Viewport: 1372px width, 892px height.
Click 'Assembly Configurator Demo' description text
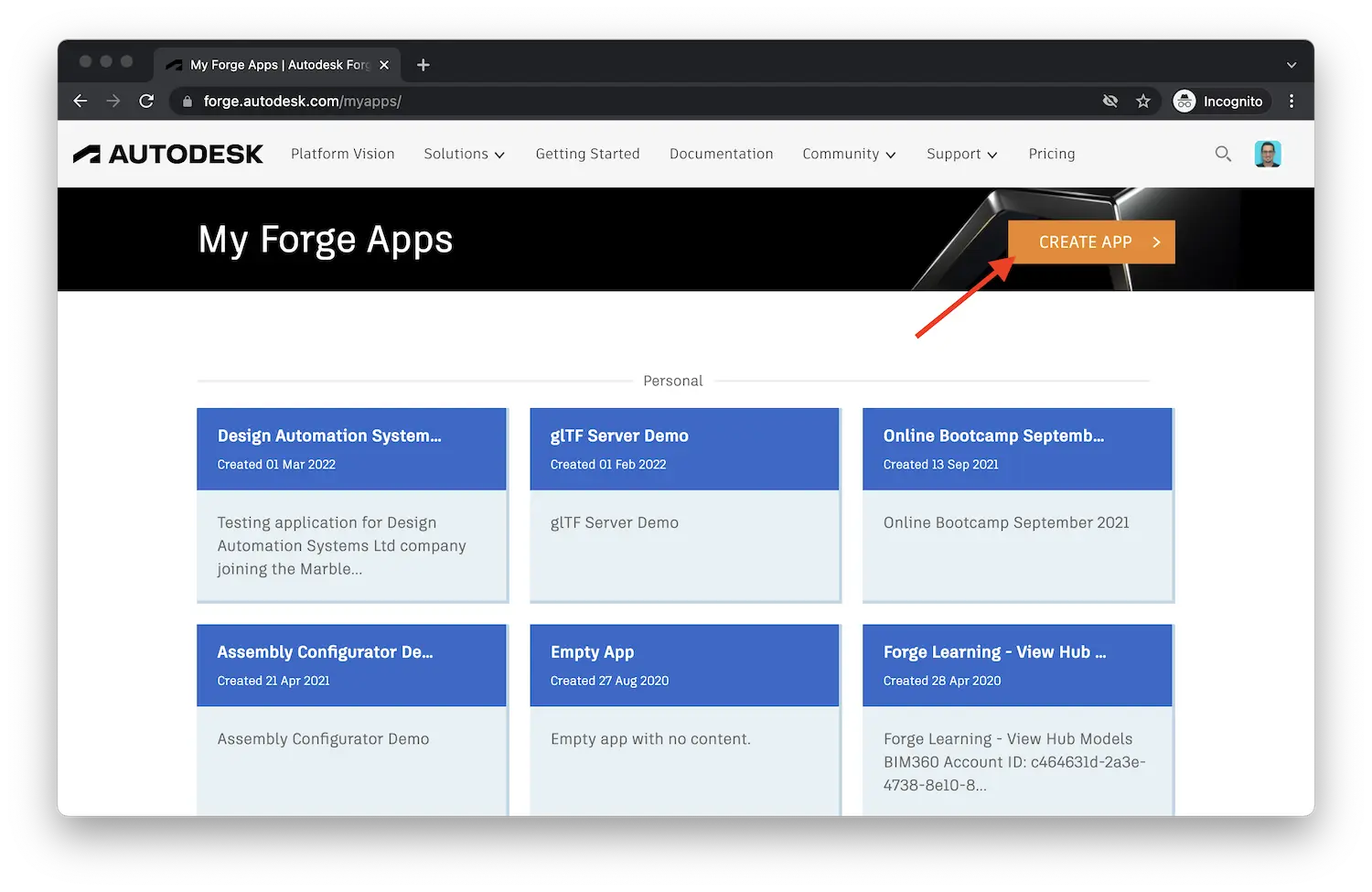(323, 739)
